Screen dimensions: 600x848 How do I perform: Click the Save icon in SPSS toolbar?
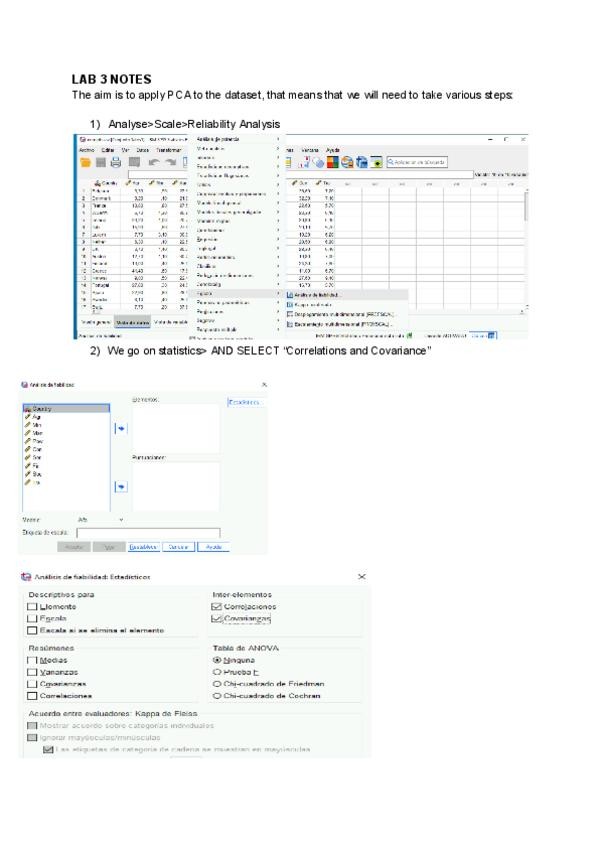click(101, 162)
